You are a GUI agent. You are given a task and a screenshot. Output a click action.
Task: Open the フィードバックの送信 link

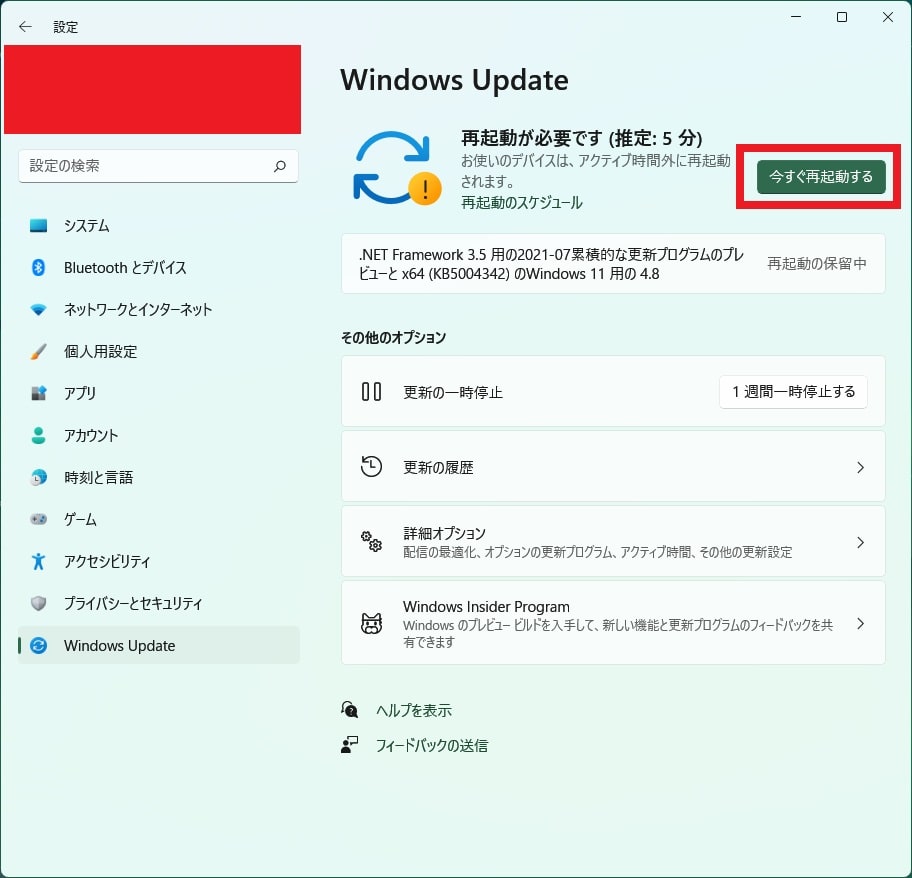point(432,745)
